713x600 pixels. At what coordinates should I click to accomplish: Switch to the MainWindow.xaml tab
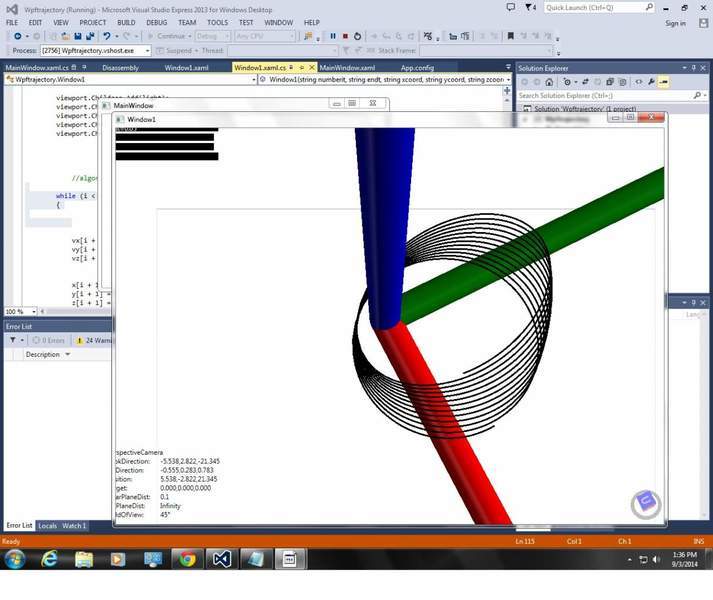346,68
